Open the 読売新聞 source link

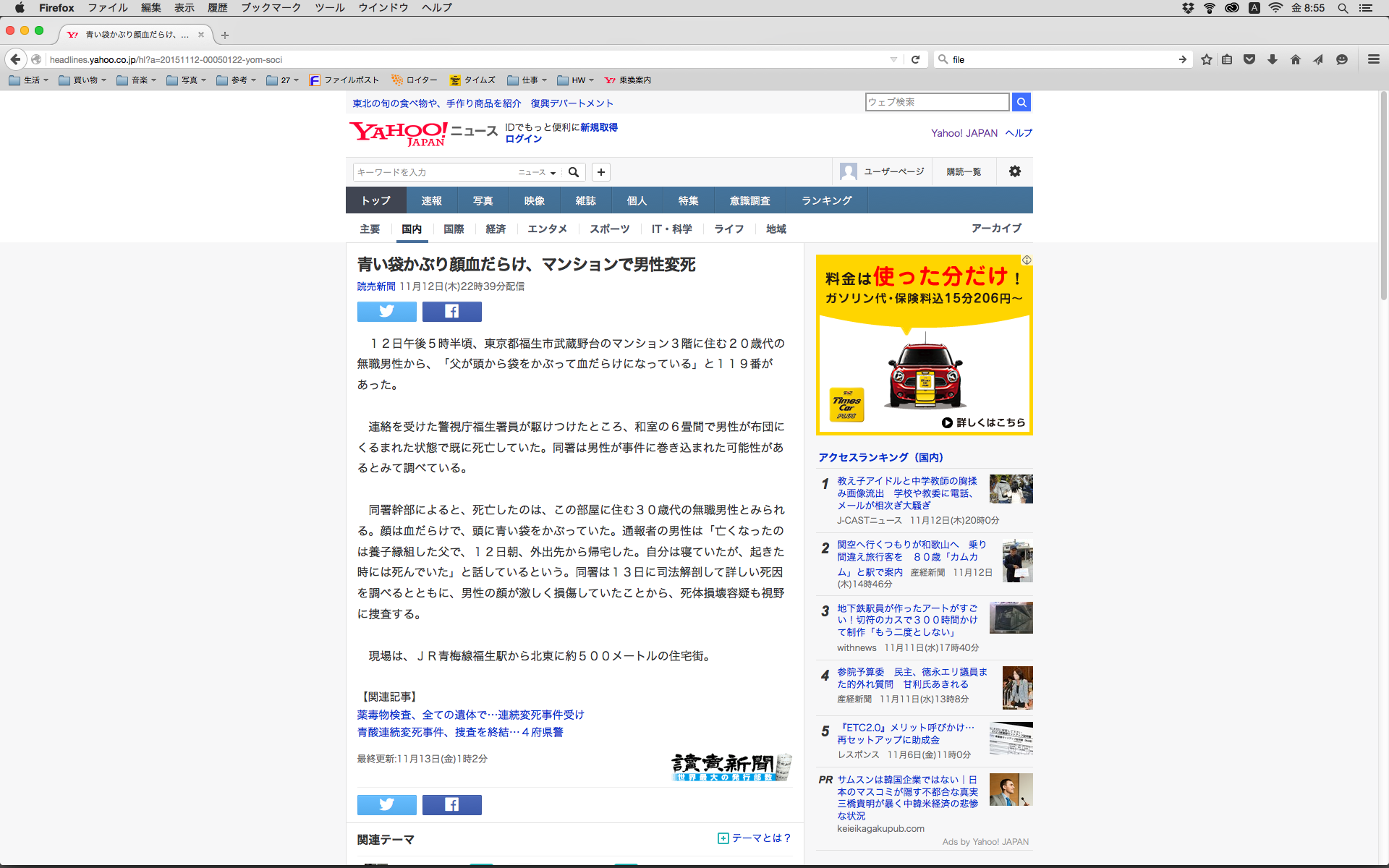click(x=375, y=286)
